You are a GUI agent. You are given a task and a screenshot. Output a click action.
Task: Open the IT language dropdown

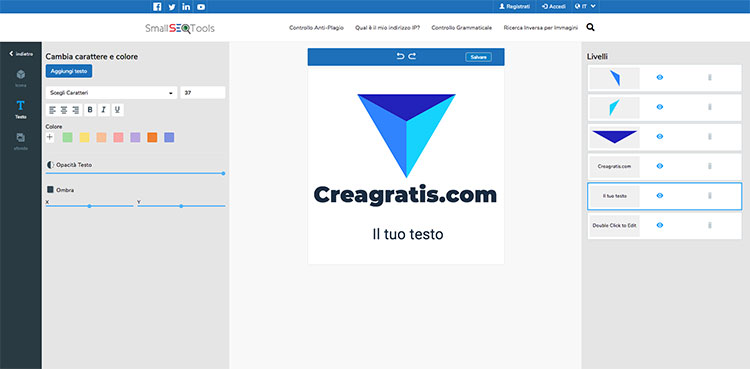pyautogui.click(x=585, y=7)
